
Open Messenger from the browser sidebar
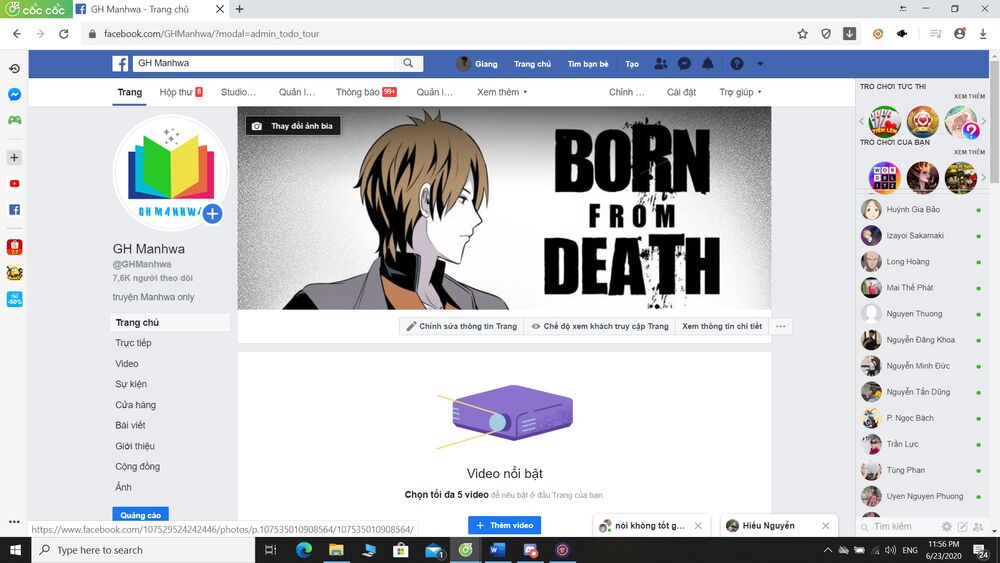click(14, 94)
